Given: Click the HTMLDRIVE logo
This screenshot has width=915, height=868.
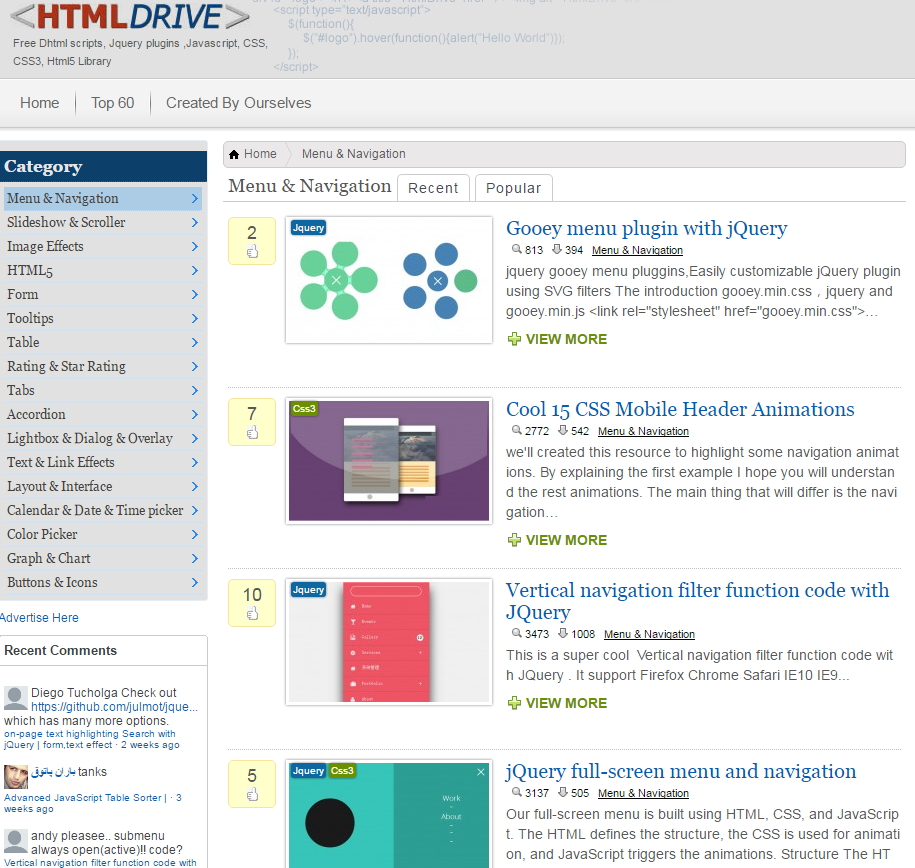Looking at the screenshot, I should [x=130, y=16].
